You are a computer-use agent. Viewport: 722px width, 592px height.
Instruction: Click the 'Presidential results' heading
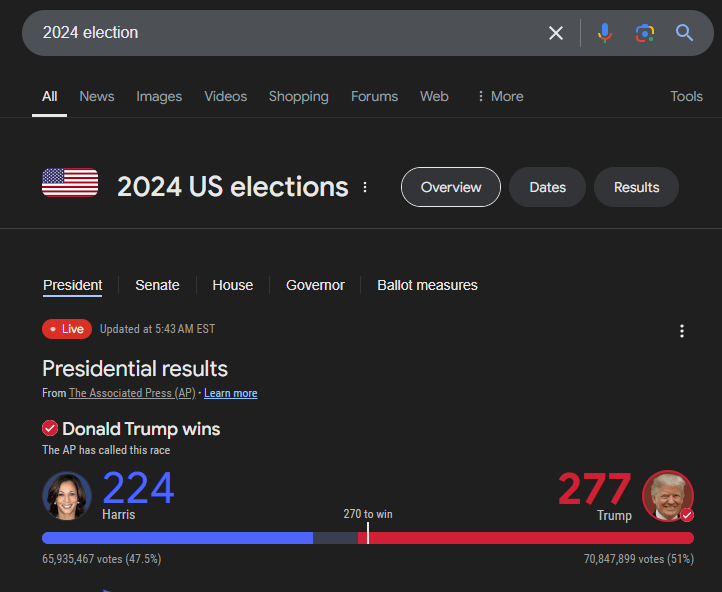click(x=135, y=369)
